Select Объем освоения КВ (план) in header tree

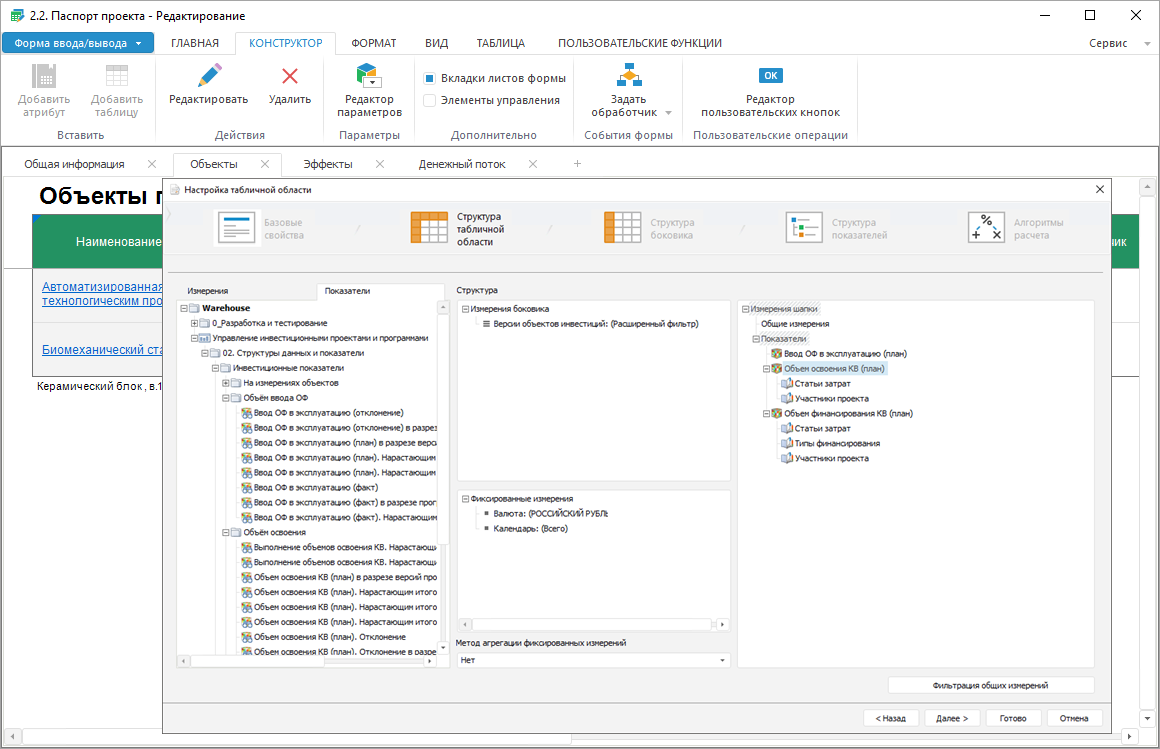pyautogui.click(x=834, y=369)
